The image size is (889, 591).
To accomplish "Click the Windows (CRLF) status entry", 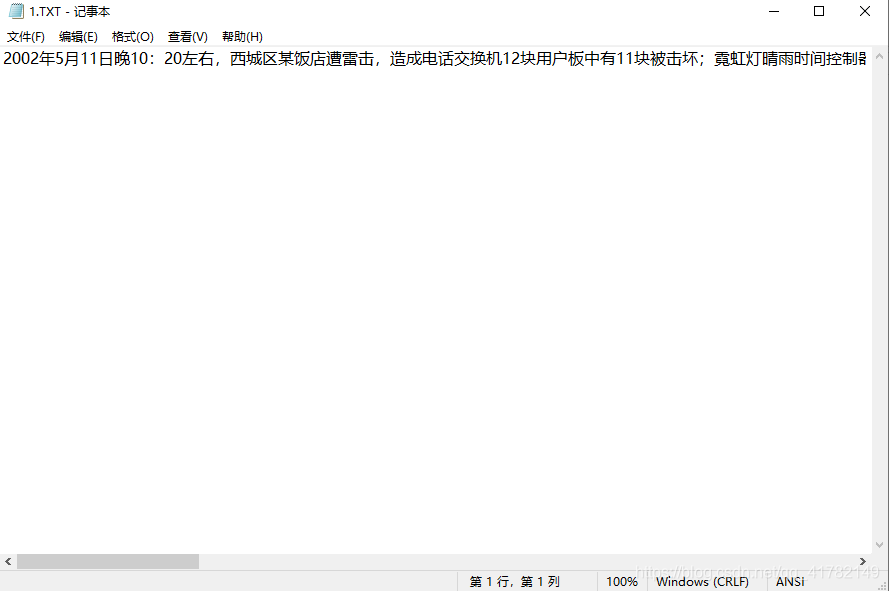I will 702,582.
